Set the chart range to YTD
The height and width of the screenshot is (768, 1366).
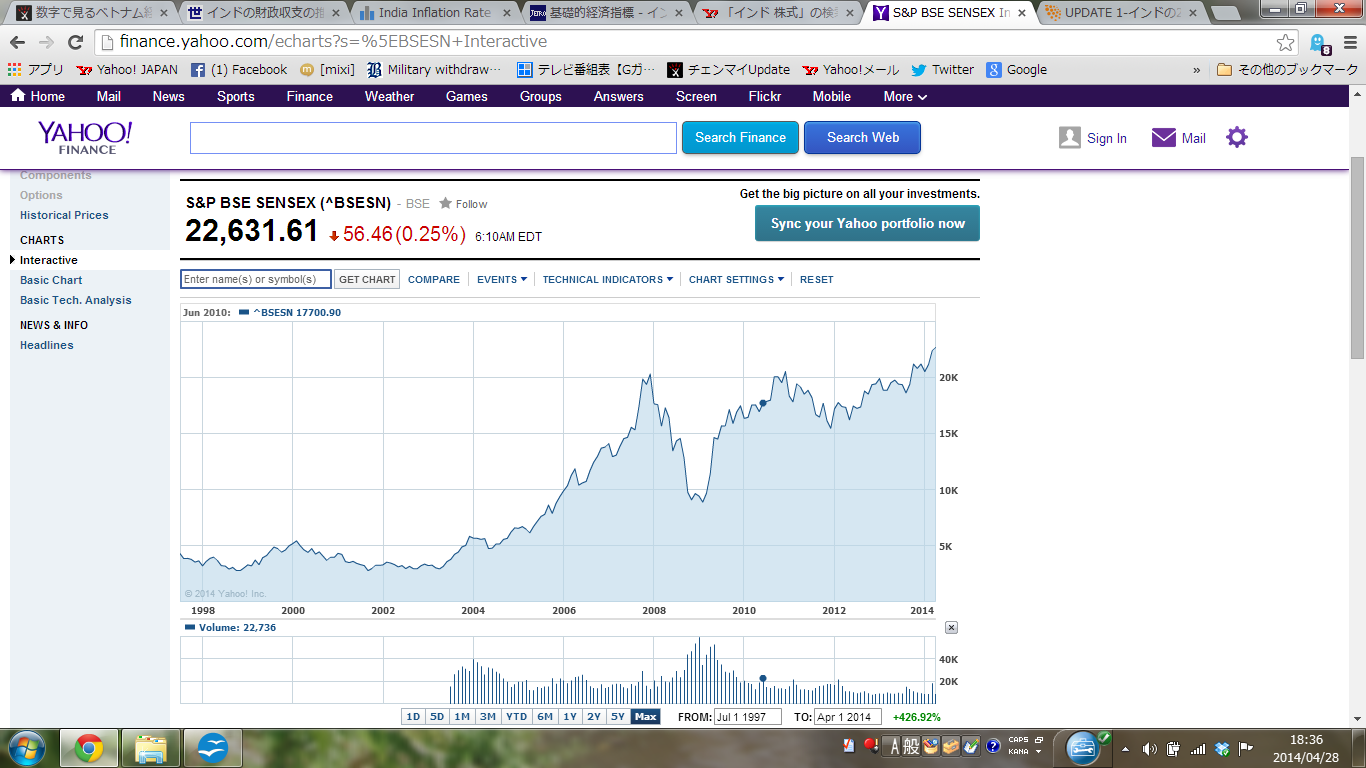516,717
